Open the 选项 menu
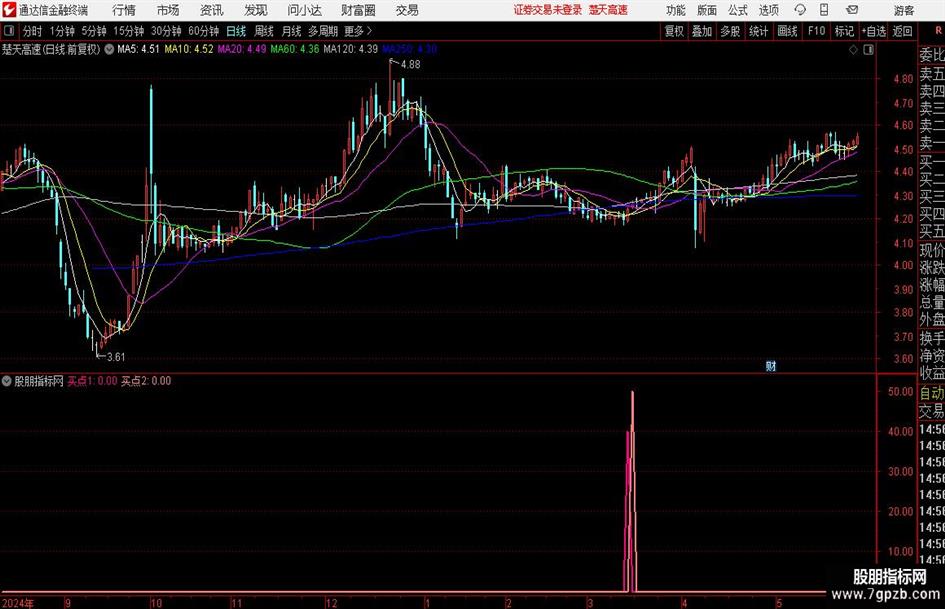This screenshot has width=945, height=609. (768, 10)
